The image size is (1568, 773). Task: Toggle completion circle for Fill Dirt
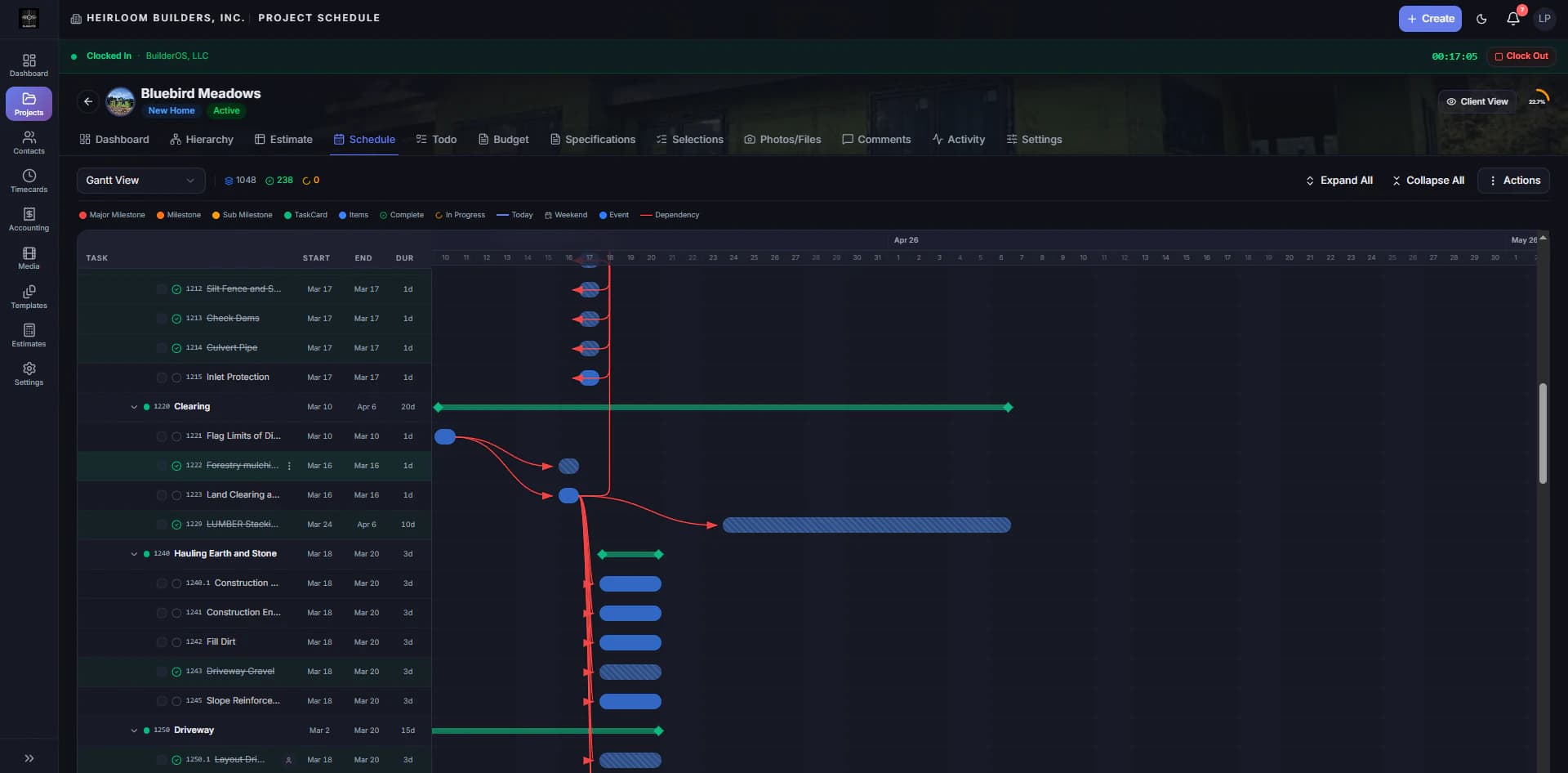pyautogui.click(x=176, y=642)
